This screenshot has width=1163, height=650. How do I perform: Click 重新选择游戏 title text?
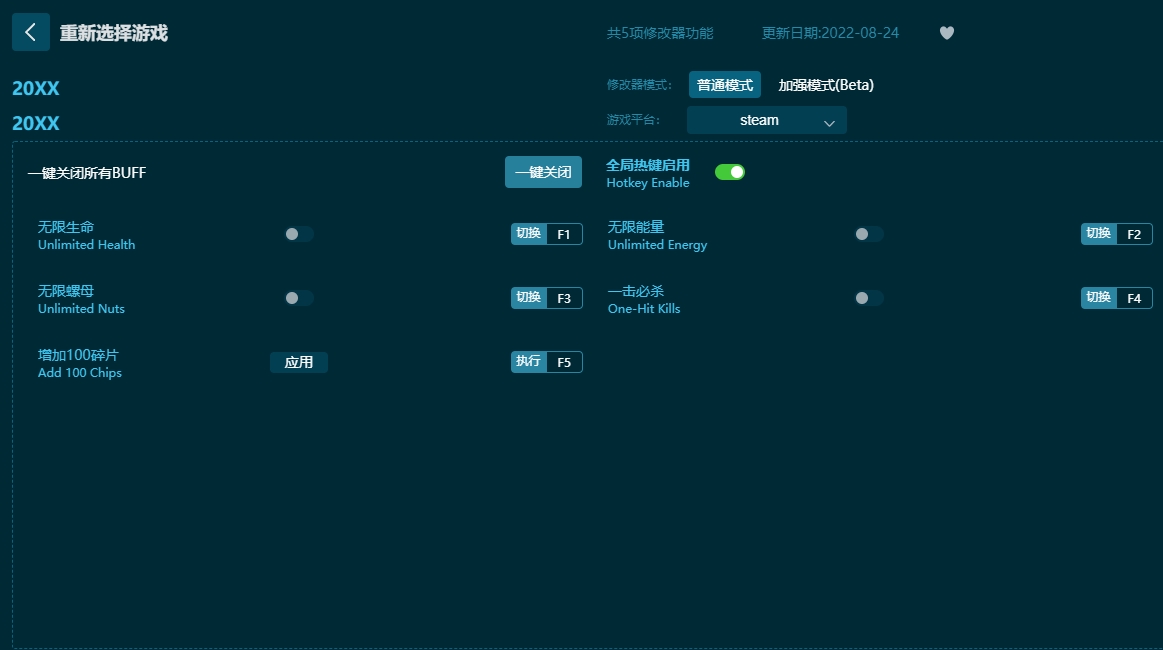coord(114,33)
